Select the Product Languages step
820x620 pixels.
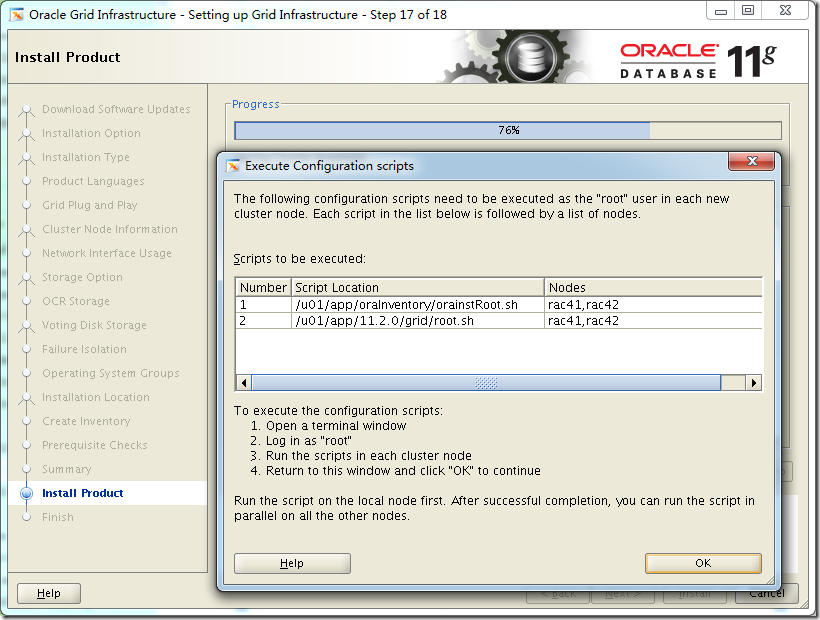[x=93, y=181]
